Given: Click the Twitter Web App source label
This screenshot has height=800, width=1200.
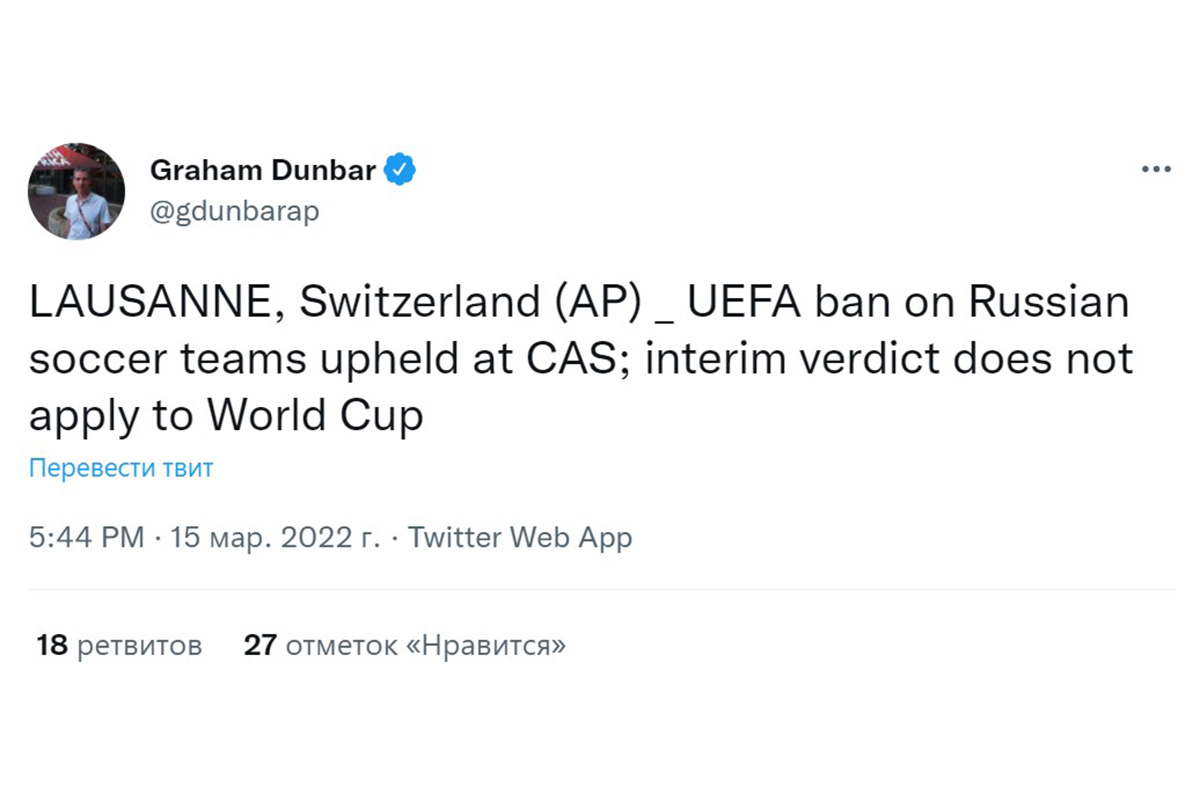Looking at the screenshot, I should [518, 537].
